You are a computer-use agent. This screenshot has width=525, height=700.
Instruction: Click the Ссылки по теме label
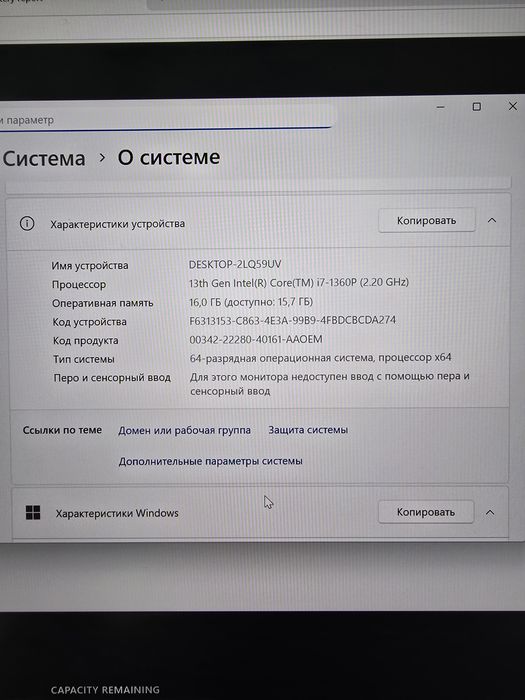pos(62,430)
